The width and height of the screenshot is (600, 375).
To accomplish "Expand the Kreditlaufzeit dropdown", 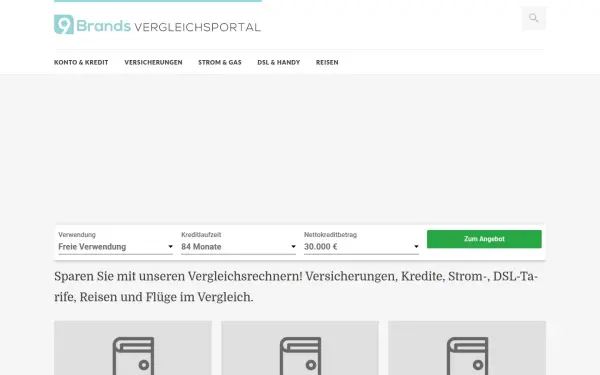I will coord(238,247).
